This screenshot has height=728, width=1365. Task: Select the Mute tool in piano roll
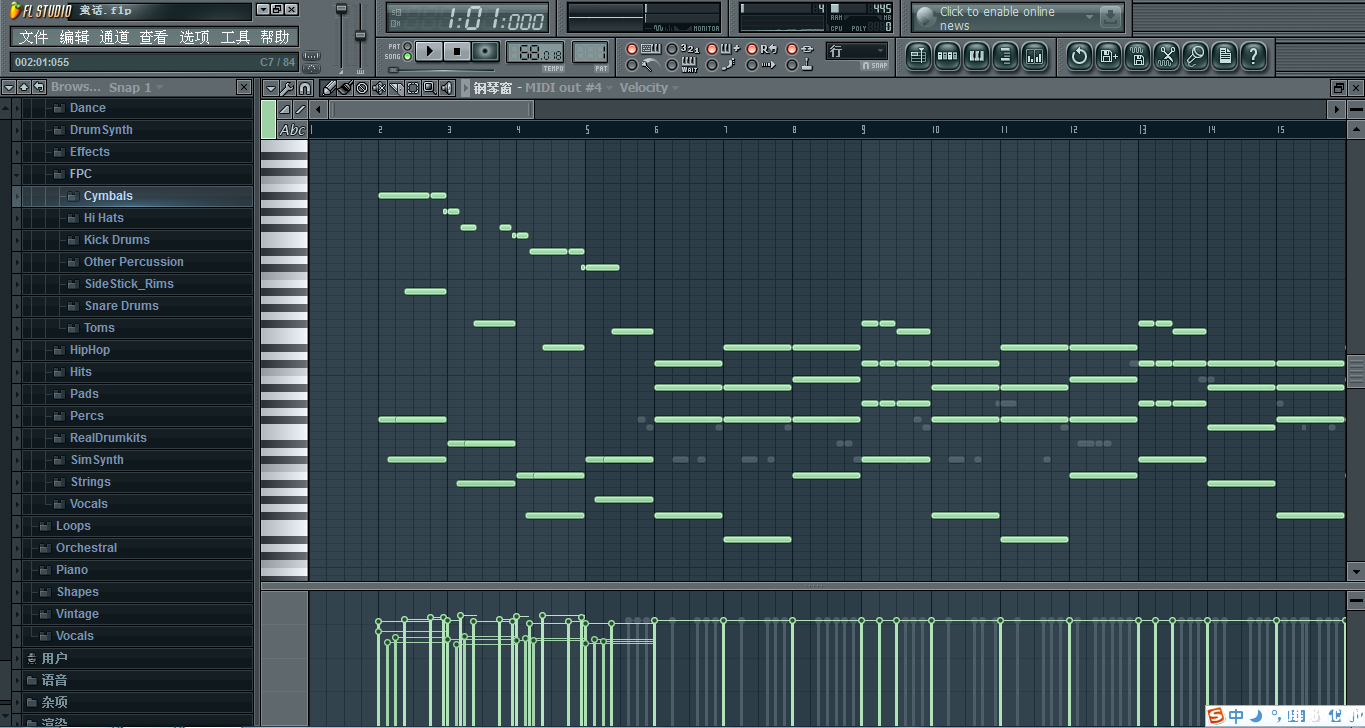coord(379,88)
